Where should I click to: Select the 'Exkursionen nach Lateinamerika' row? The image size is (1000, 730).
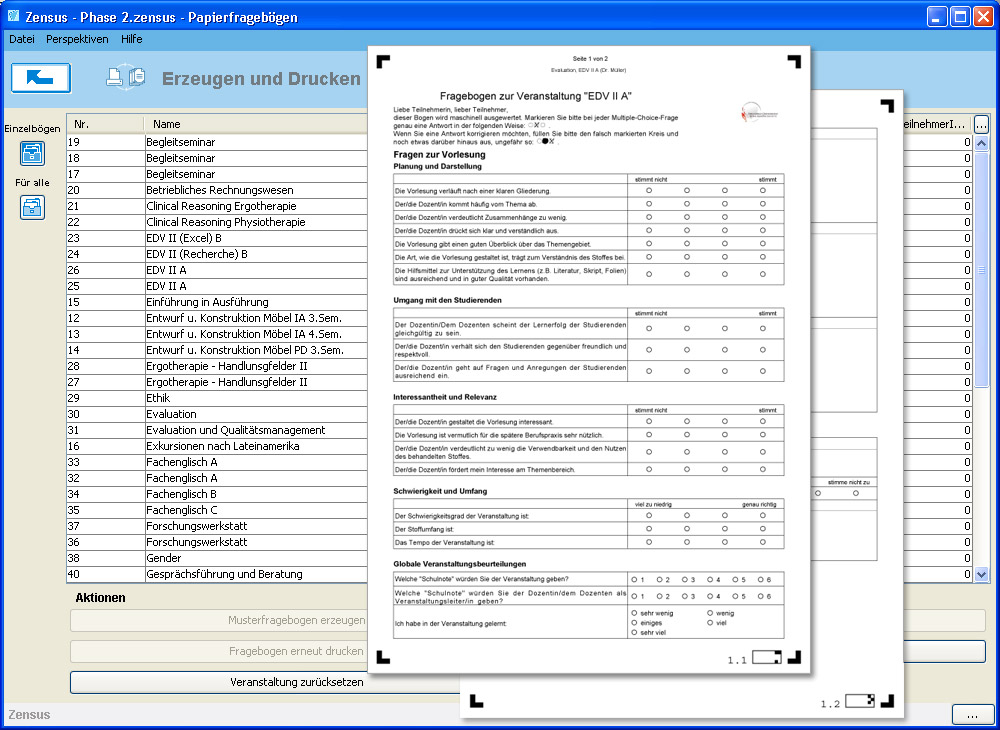(222, 446)
